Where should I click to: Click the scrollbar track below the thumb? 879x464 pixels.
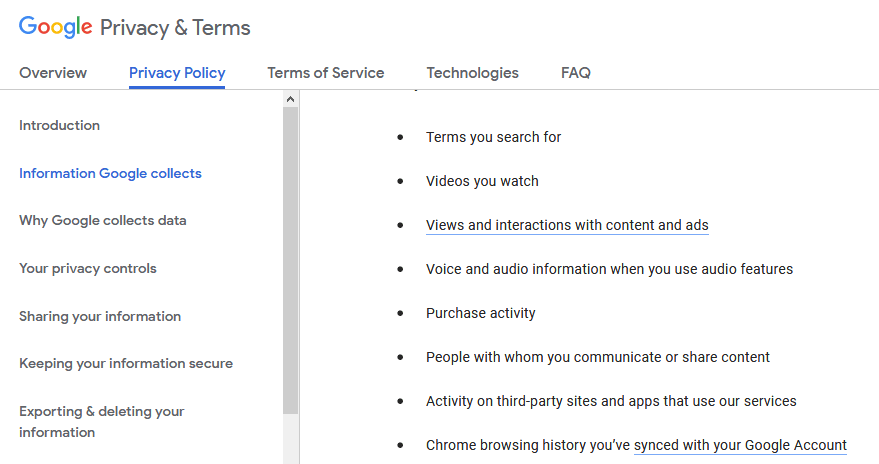coord(290,439)
